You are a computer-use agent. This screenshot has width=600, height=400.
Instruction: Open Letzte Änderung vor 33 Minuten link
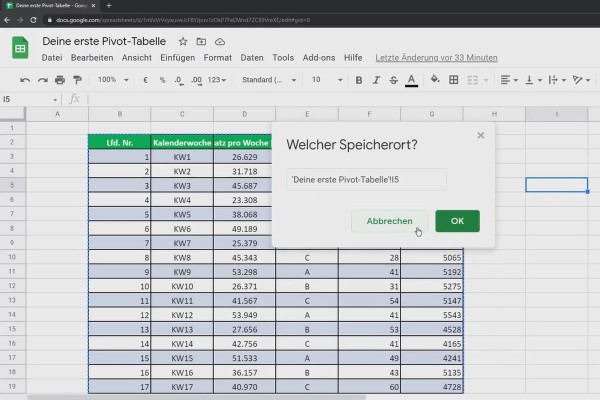(436, 58)
